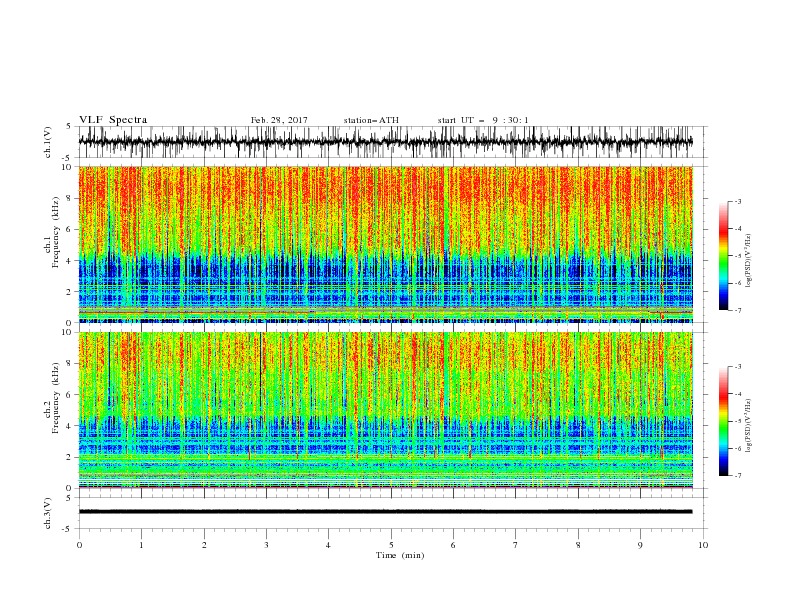Click the ch.1 voltage waveform trace
792x612 pixels.
pyautogui.click(x=386, y=142)
